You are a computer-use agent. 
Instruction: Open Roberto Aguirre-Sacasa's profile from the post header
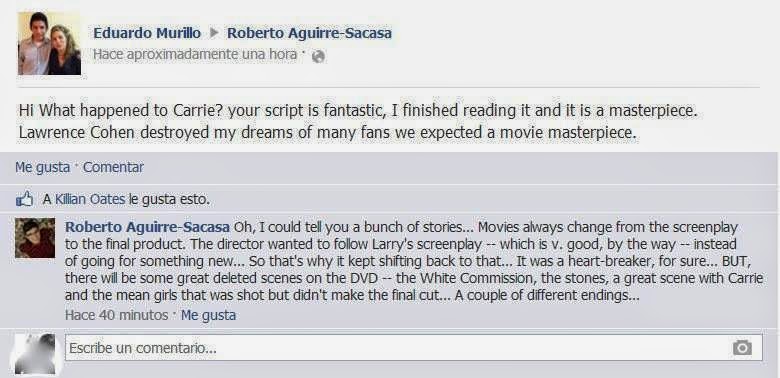(x=309, y=33)
